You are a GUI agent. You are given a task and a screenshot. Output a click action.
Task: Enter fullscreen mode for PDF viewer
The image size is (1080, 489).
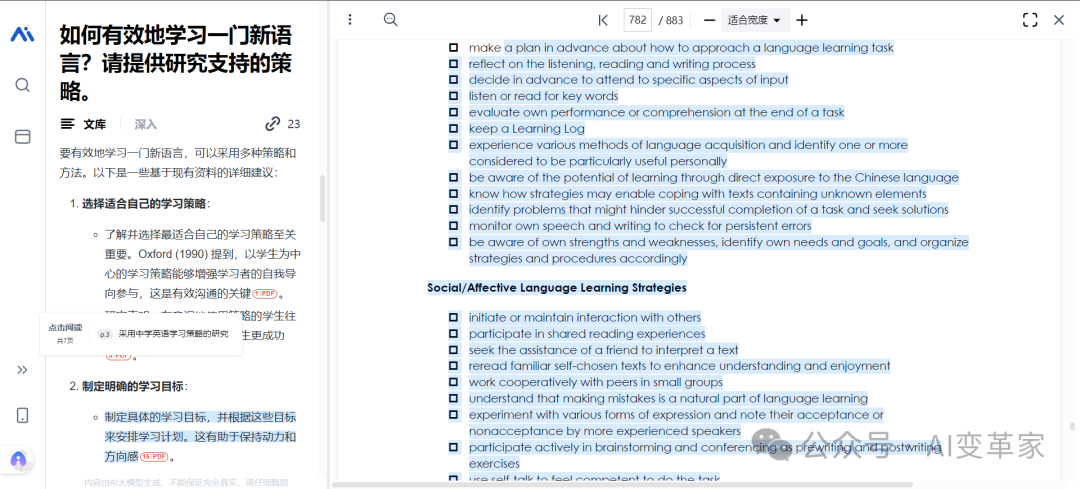pyautogui.click(x=1030, y=20)
